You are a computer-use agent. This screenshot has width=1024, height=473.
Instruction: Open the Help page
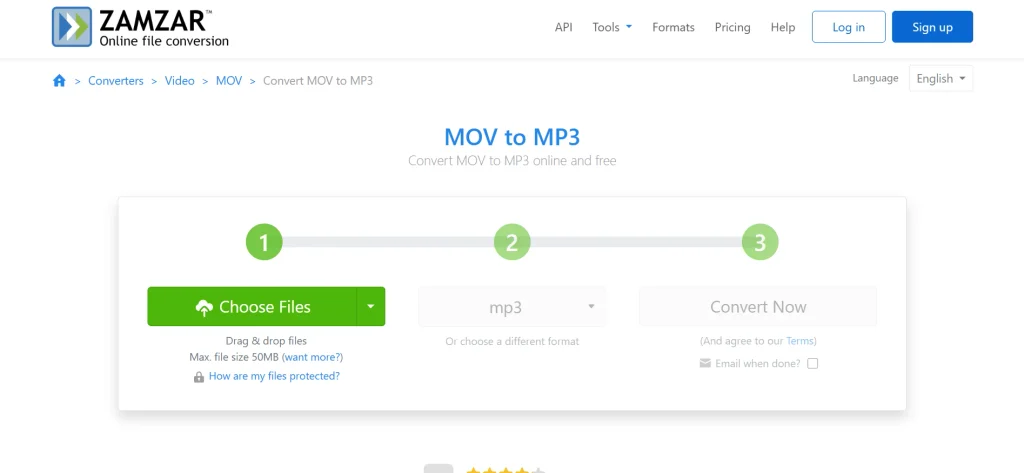click(783, 27)
